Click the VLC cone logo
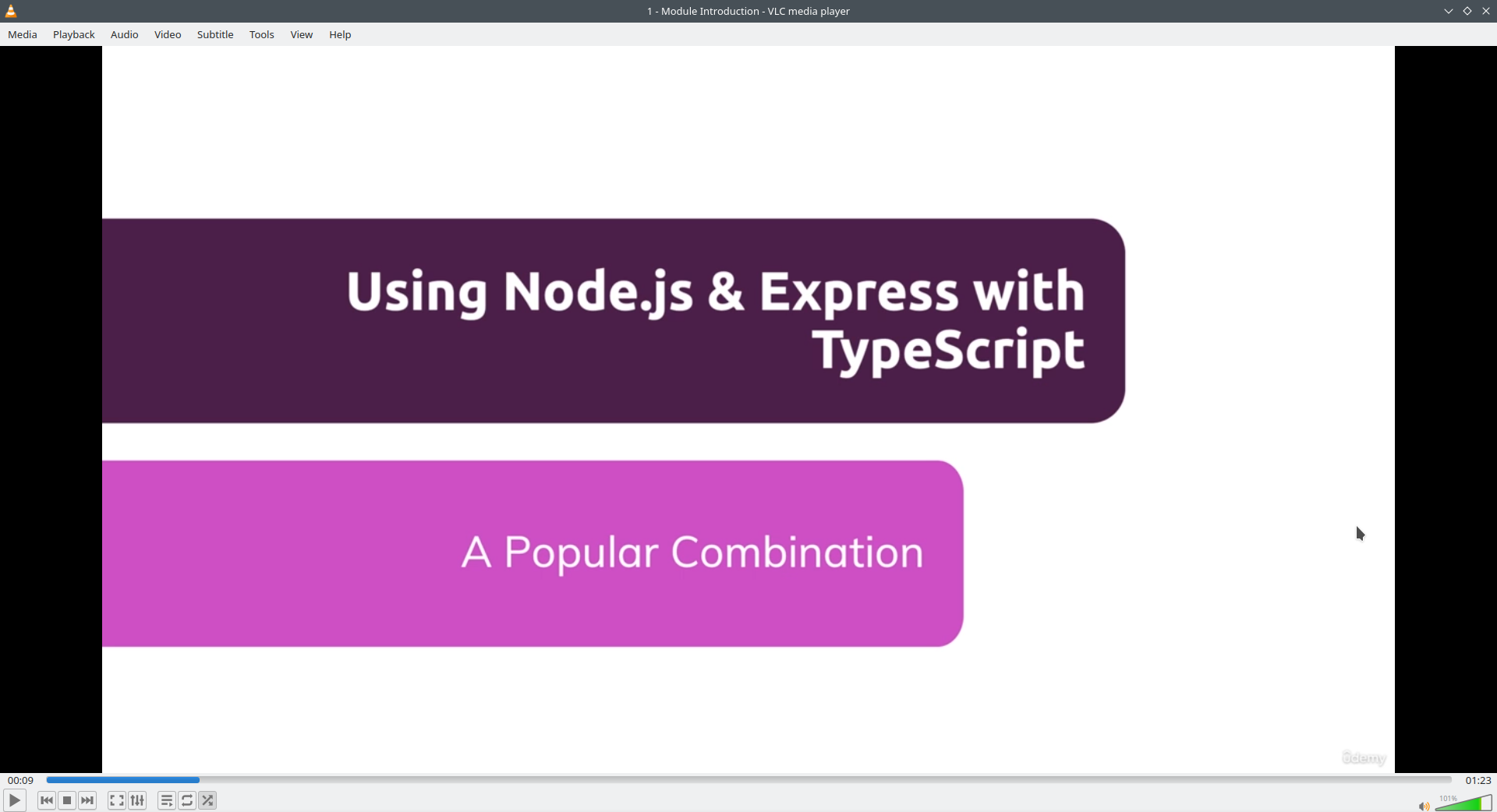1497x812 pixels. click(10, 11)
